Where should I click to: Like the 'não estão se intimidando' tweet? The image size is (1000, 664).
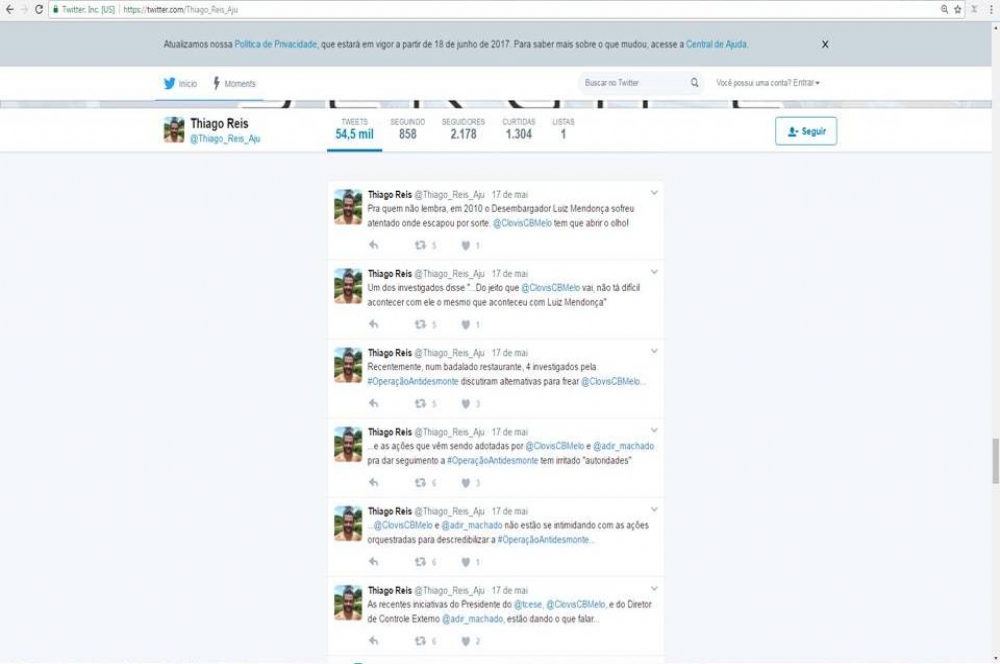coord(466,562)
